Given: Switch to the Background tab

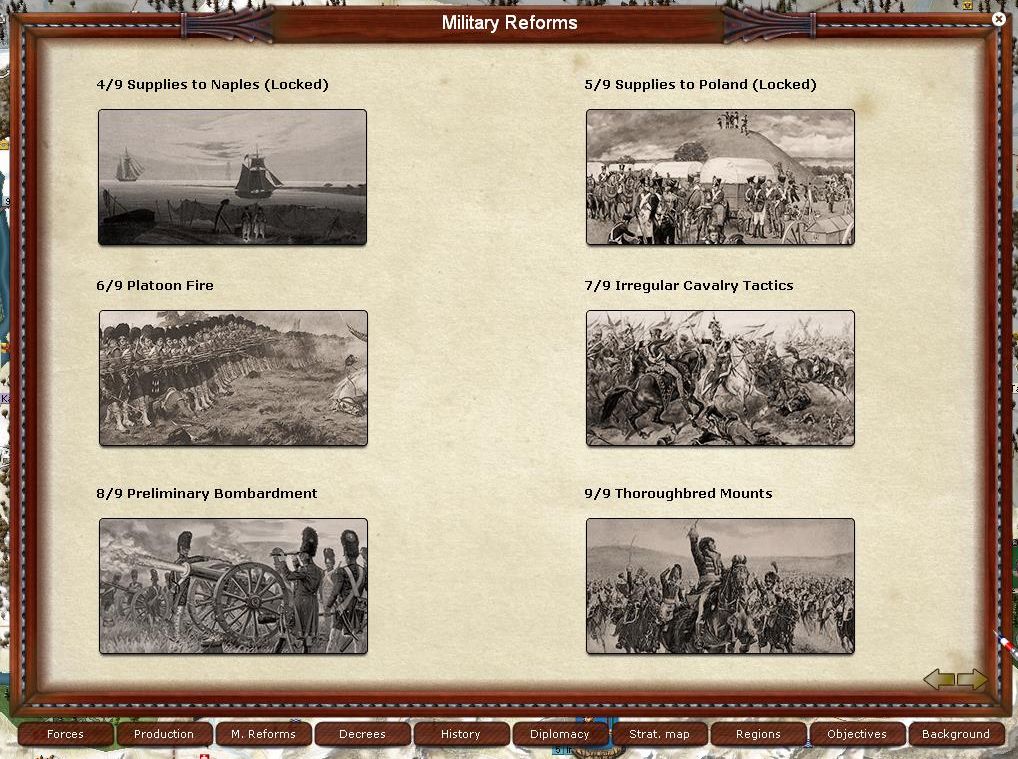Looking at the screenshot, I should click(x=955, y=734).
